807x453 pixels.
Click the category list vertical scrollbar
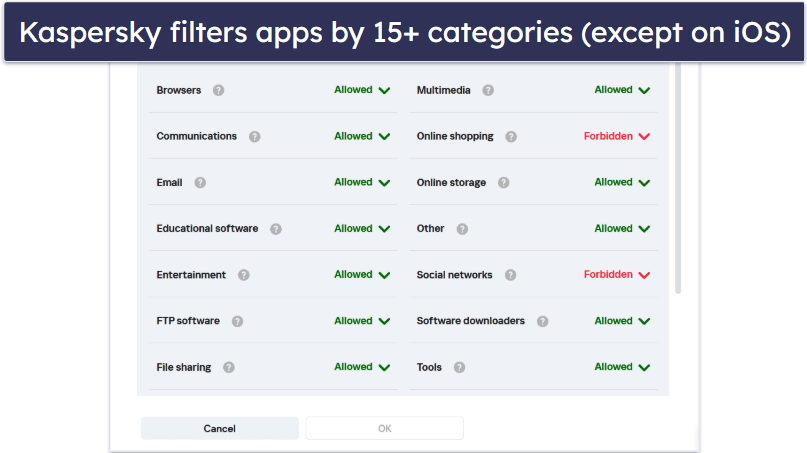tap(678, 178)
